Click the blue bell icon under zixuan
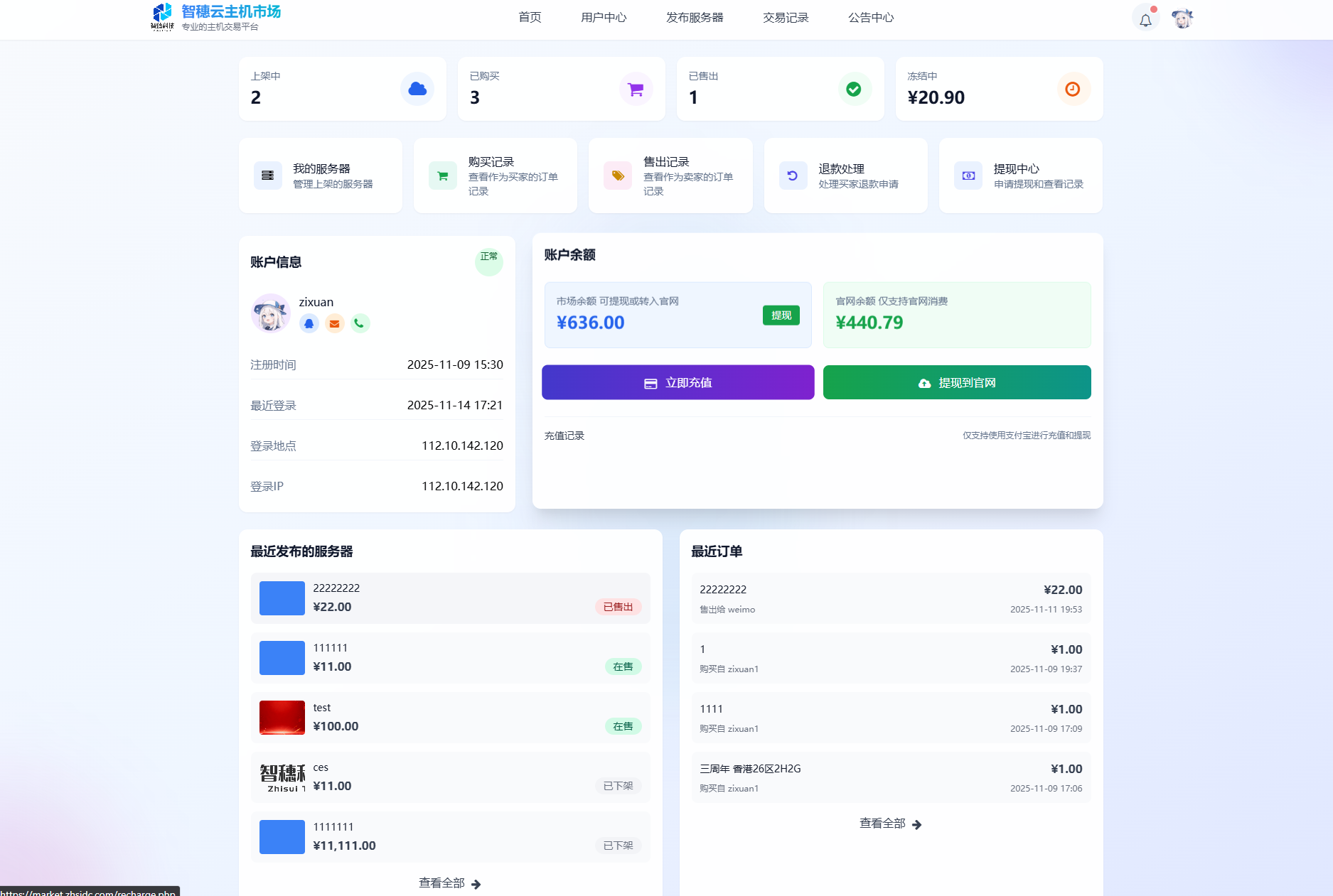Screen dimensions: 1333x896 309,324
